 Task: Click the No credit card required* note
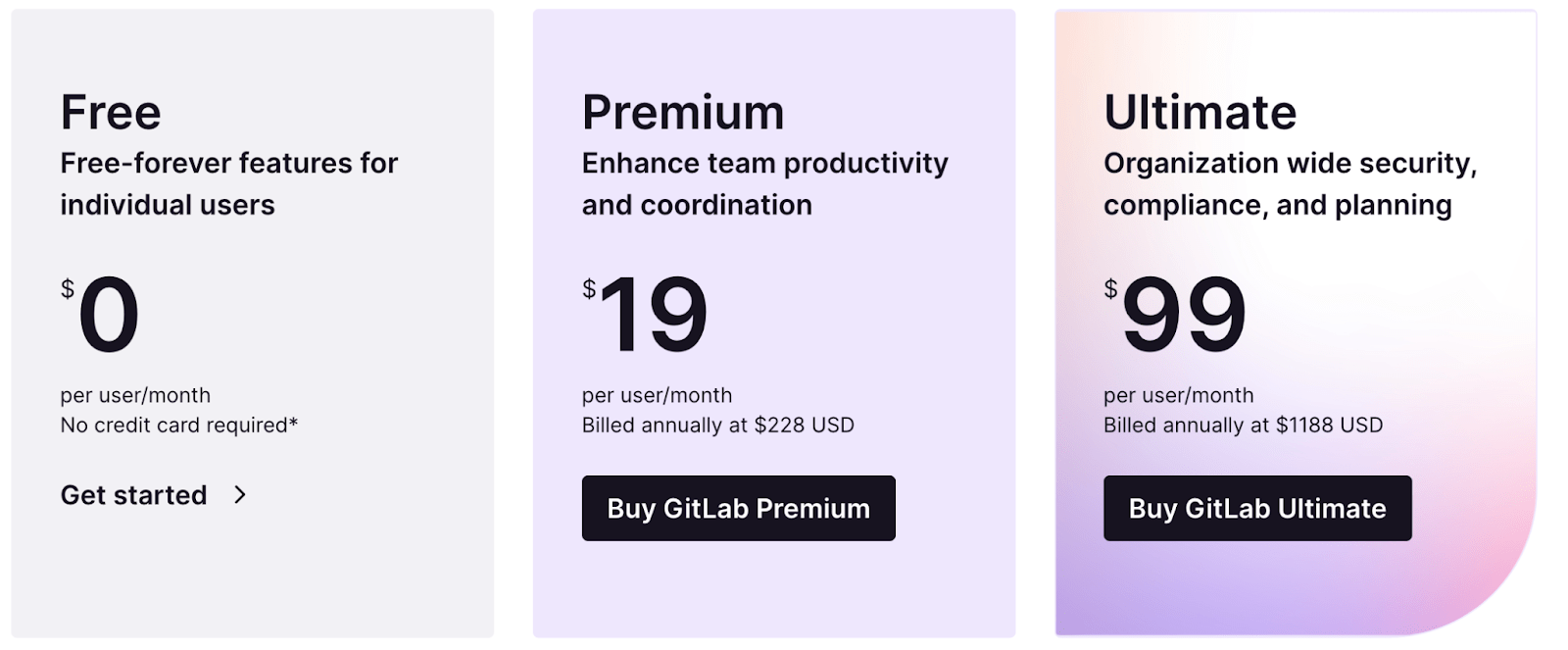point(179,425)
